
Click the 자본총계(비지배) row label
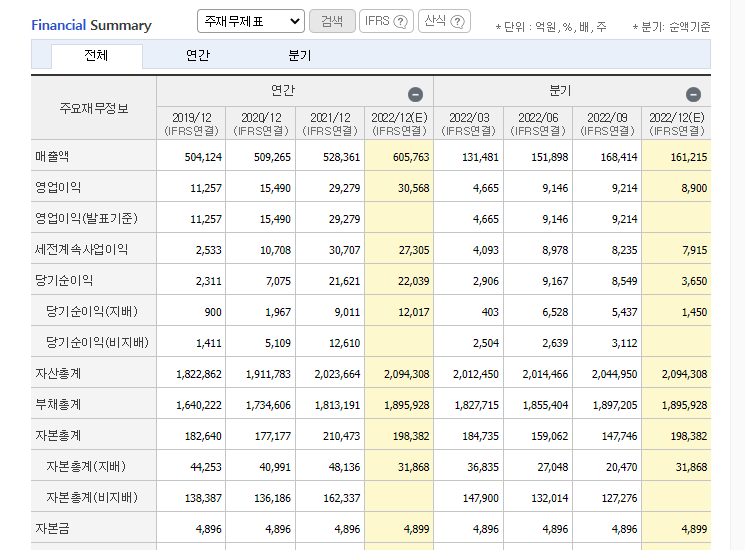pos(92,497)
